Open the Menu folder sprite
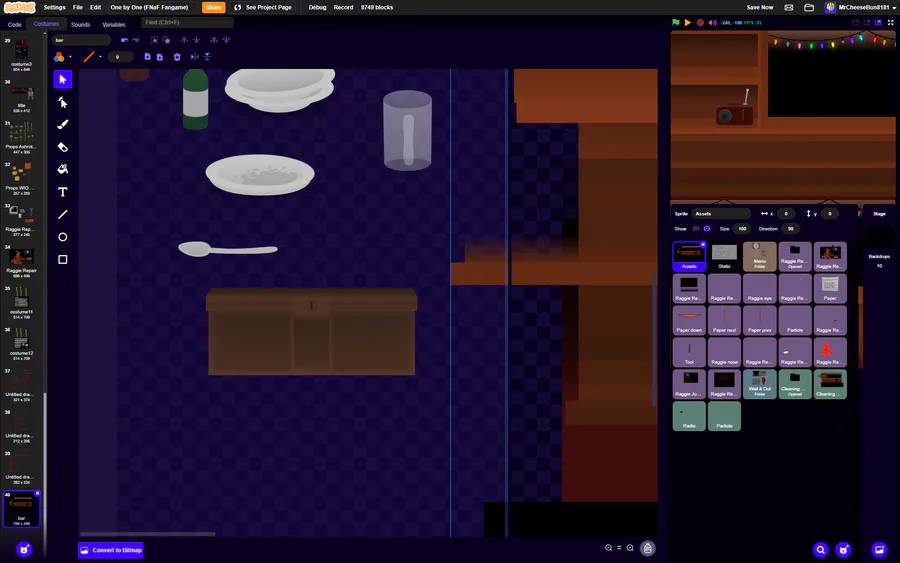 [759, 256]
